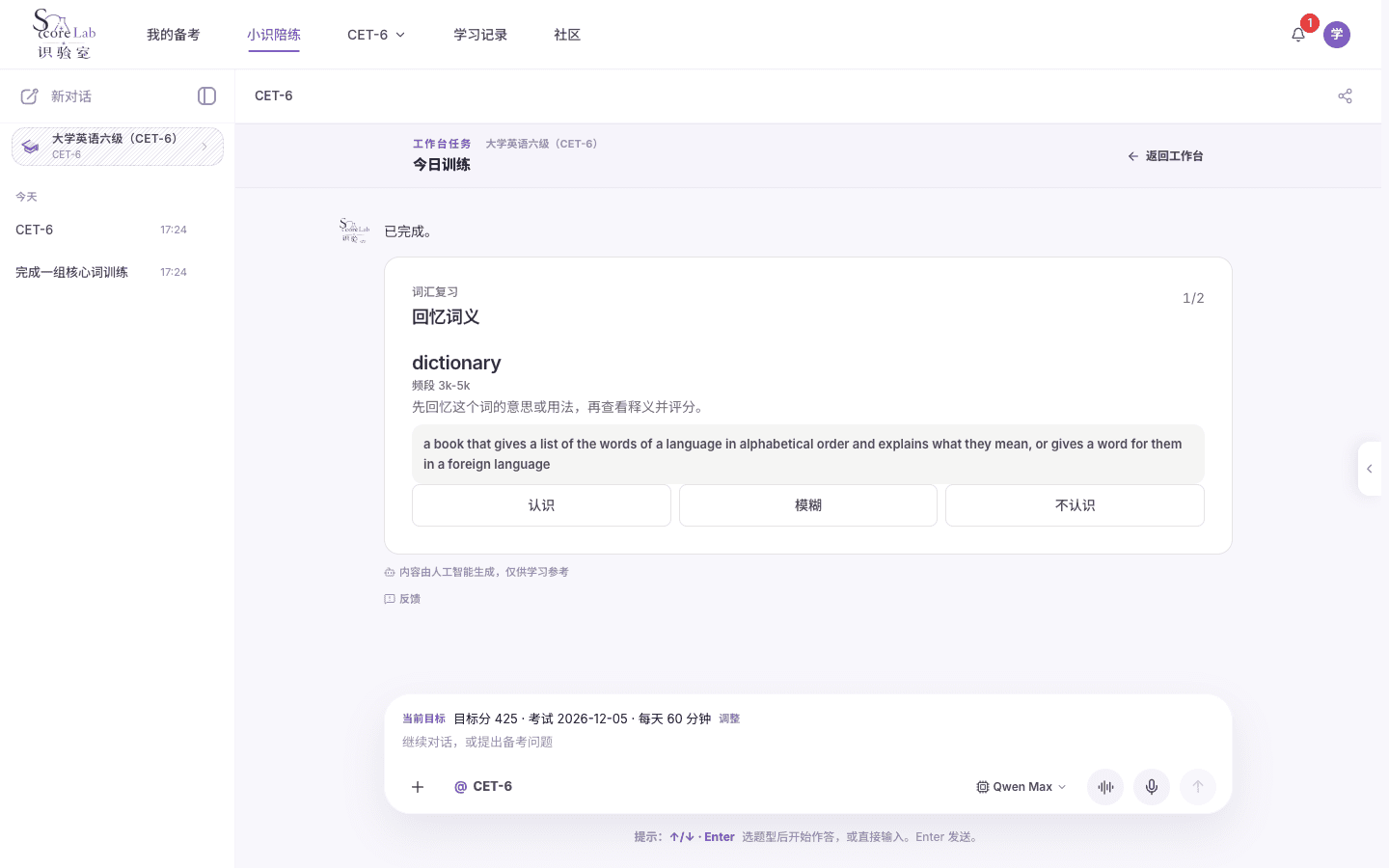Click the @ CET-6 mention tag

tap(483, 787)
